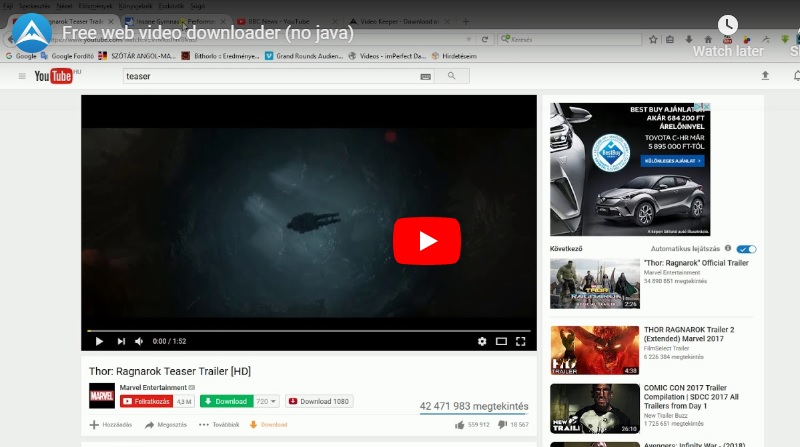Image resolution: width=800 pixels, height=447 pixels.
Task: Open the 'Google Fordító' bookmark
Action: click(67, 56)
